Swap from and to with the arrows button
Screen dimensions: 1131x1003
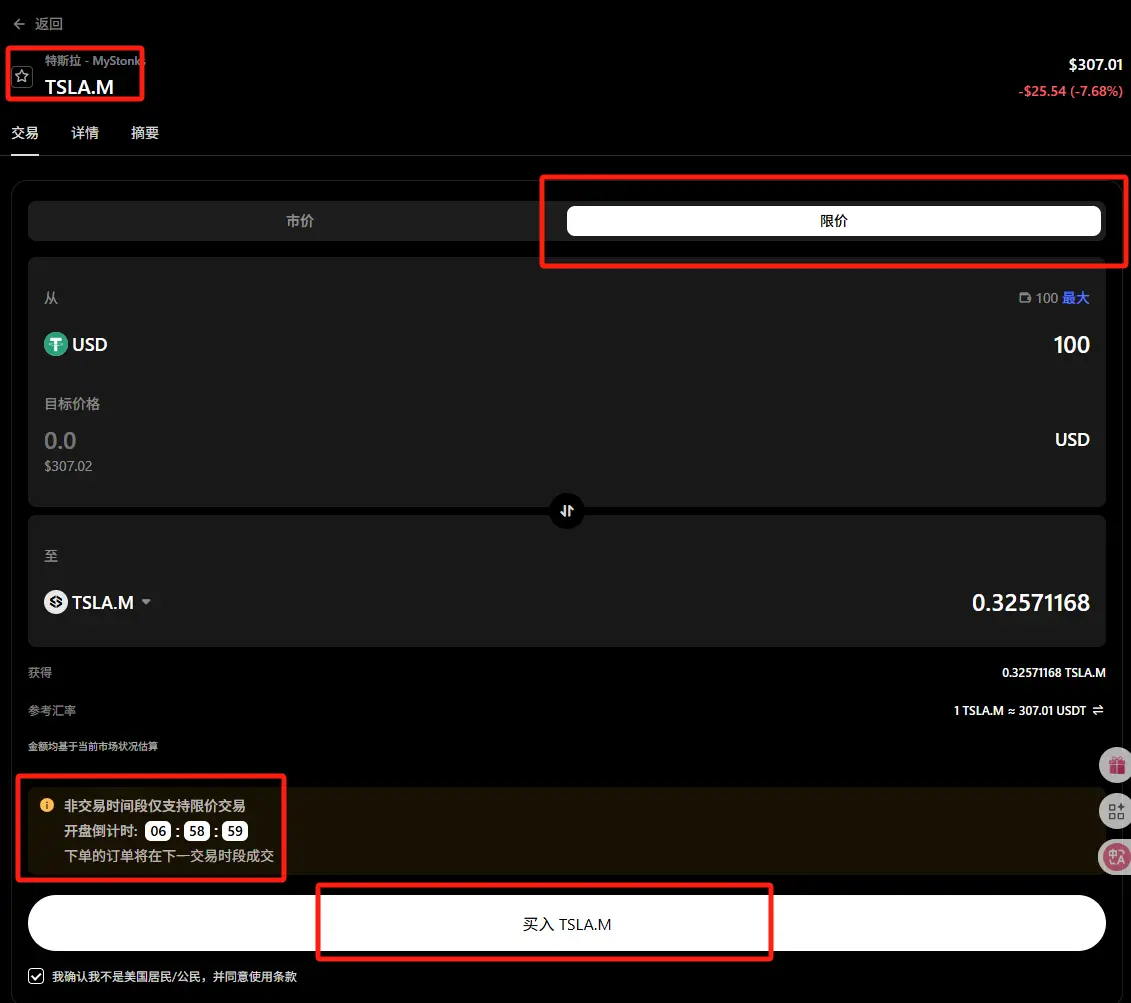click(x=567, y=511)
